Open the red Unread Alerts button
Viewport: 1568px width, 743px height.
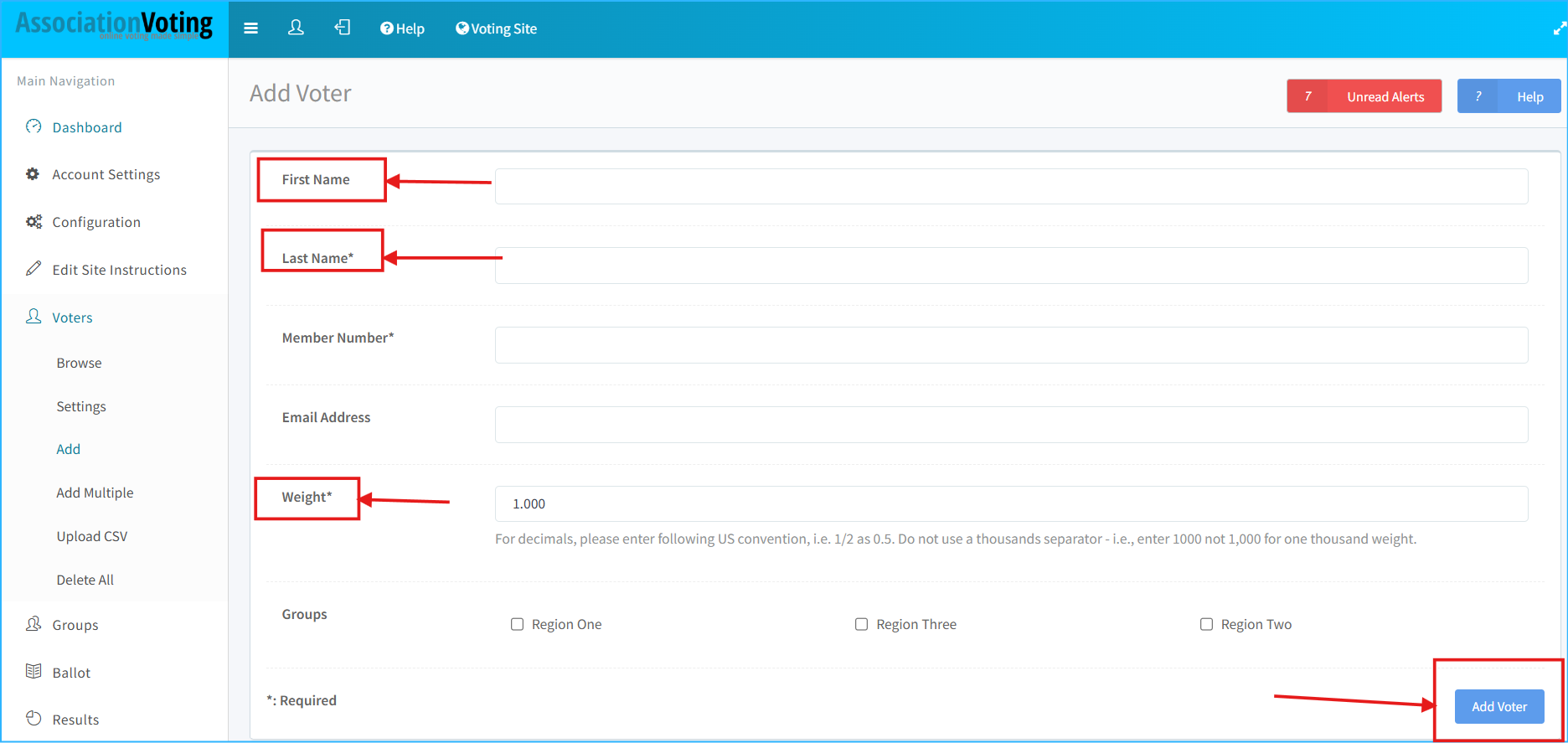pos(1364,96)
